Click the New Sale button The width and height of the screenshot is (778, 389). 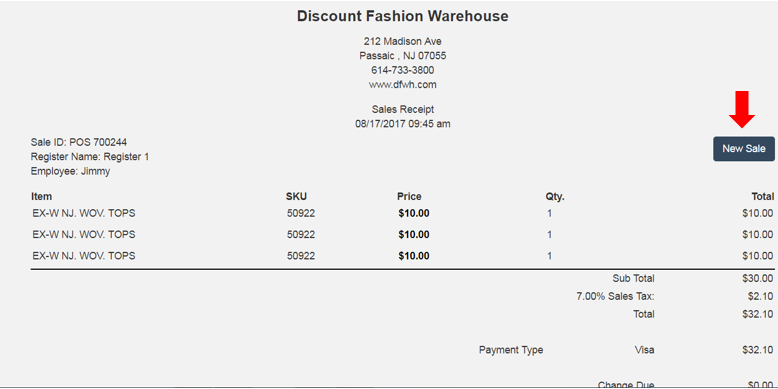tap(744, 149)
